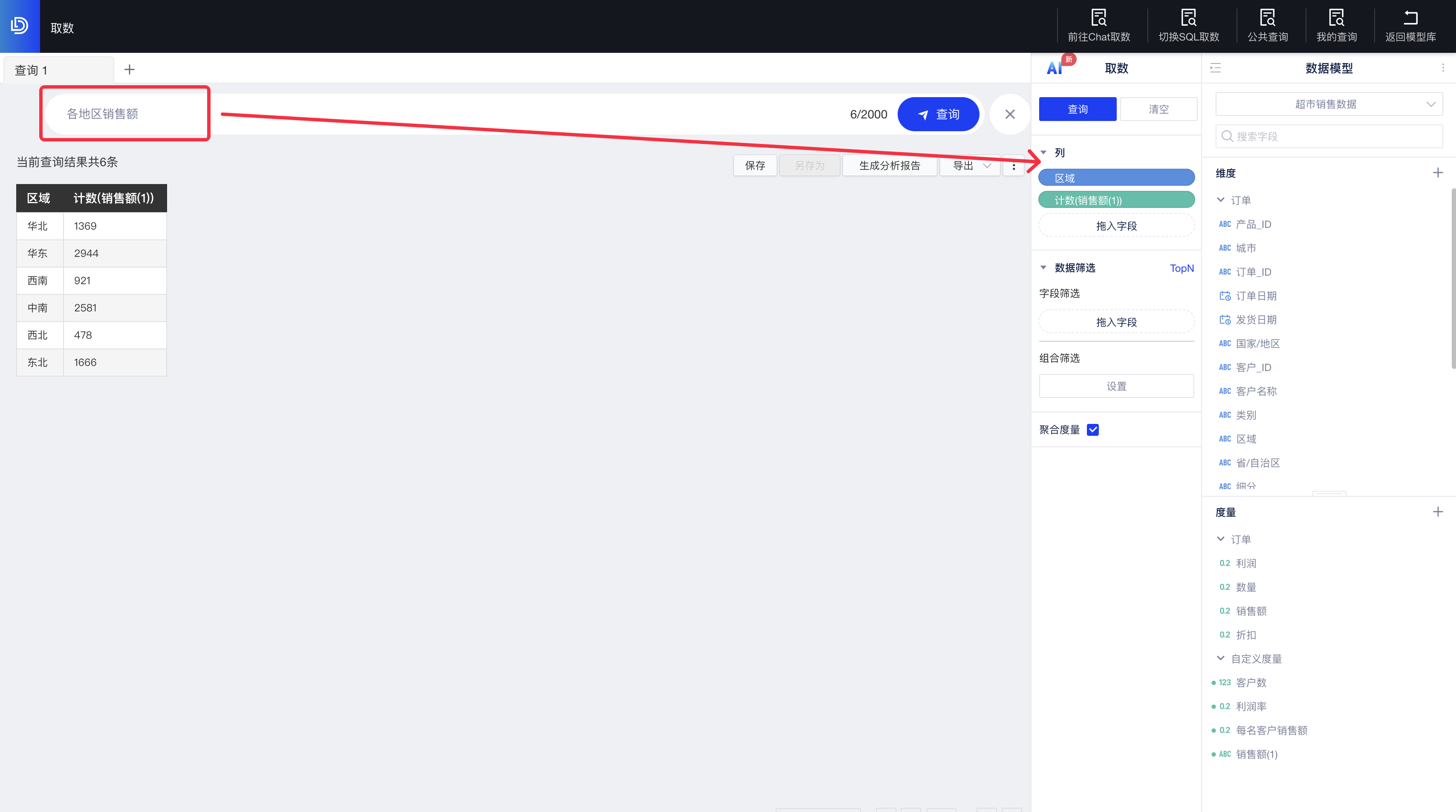Screen dimensions: 1456x812
Task: Collapse the 自定义度量 tree group
Action: (x=1221, y=658)
